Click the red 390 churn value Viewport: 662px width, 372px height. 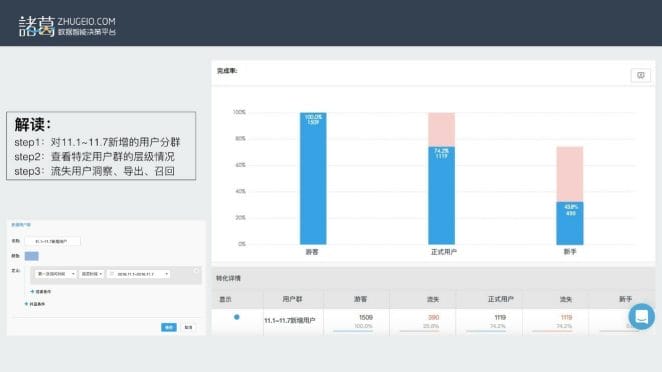pyautogui.click(x=434, y=317)
